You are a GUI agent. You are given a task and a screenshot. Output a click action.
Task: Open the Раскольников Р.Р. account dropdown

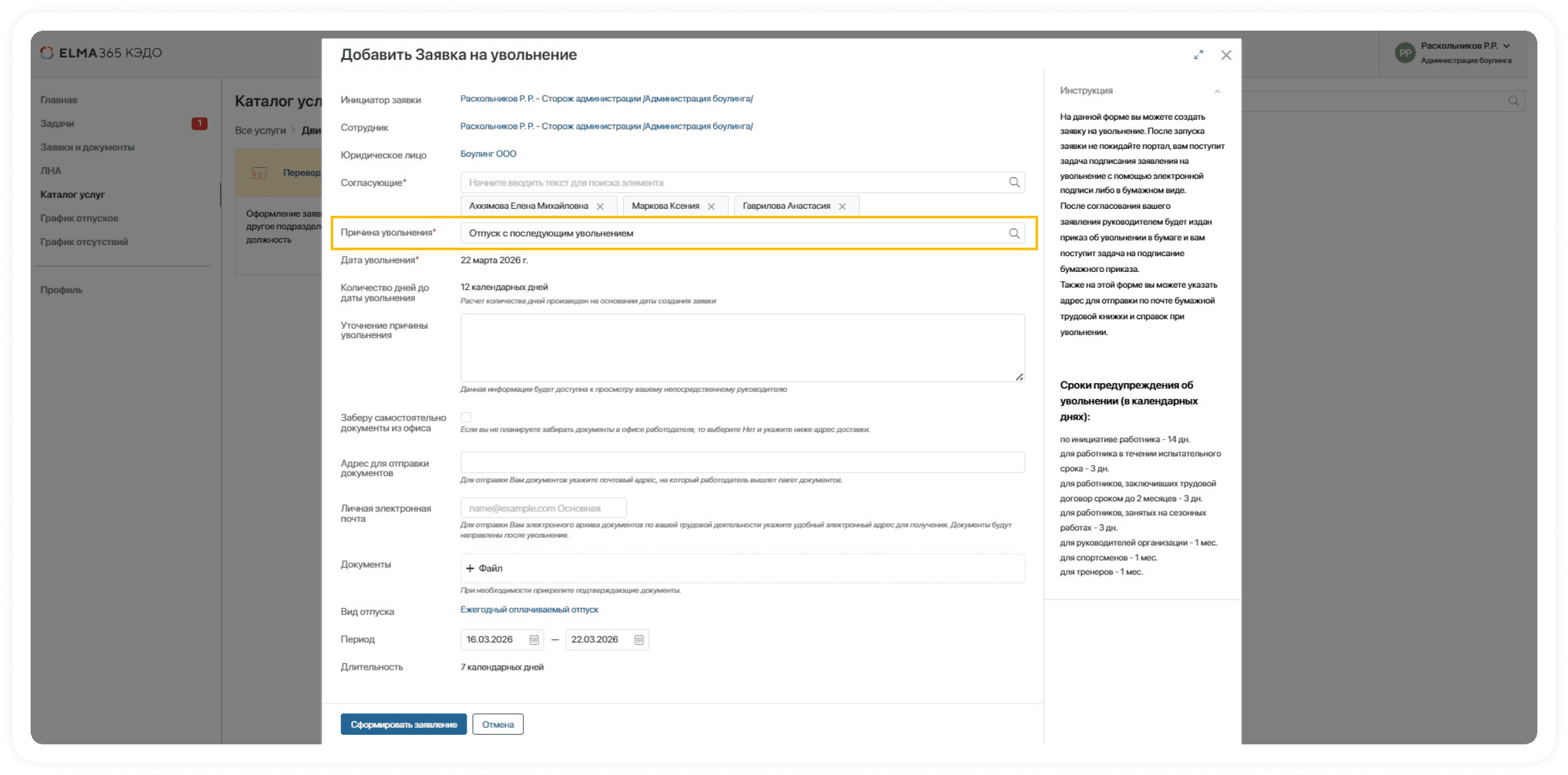click(x=1507, y=45)
